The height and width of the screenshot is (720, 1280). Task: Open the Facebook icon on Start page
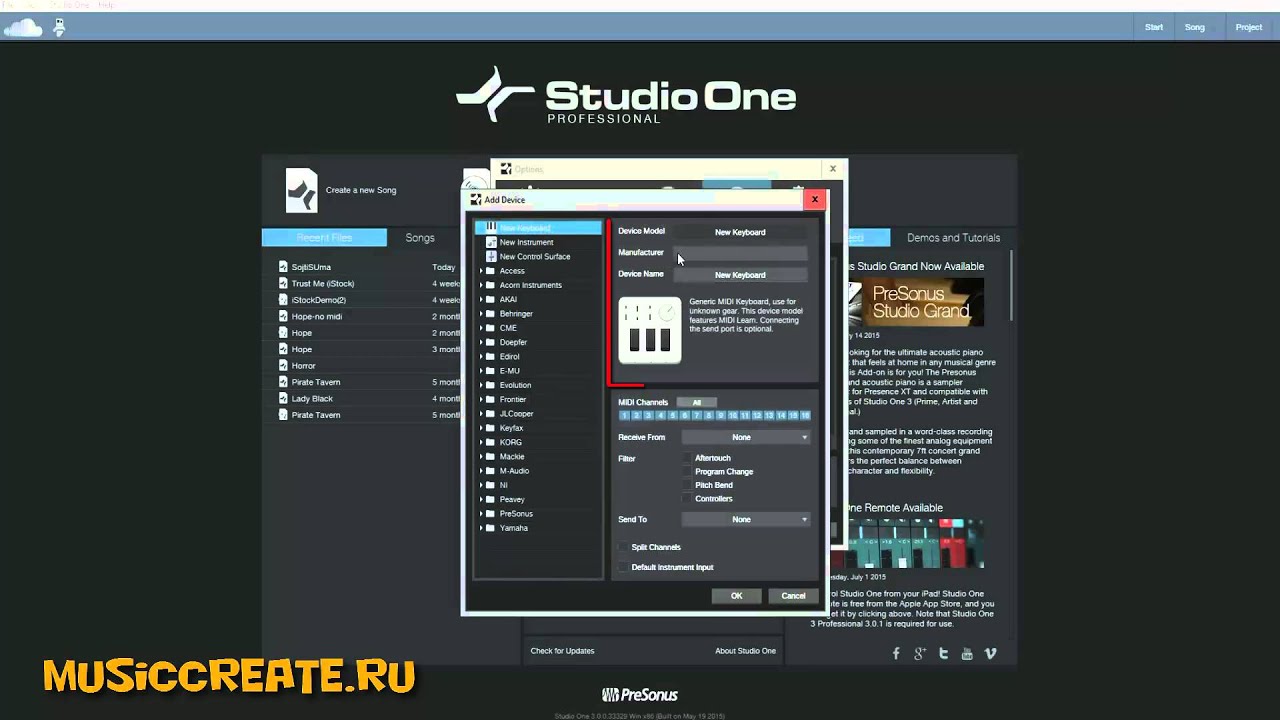coord(896,653)
